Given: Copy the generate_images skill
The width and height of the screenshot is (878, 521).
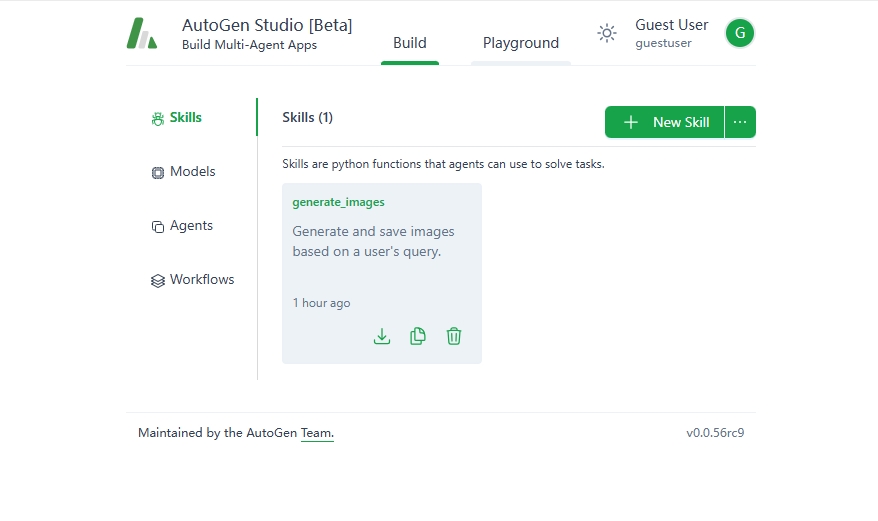Looking at the screenshot, I should coord(418,336).
